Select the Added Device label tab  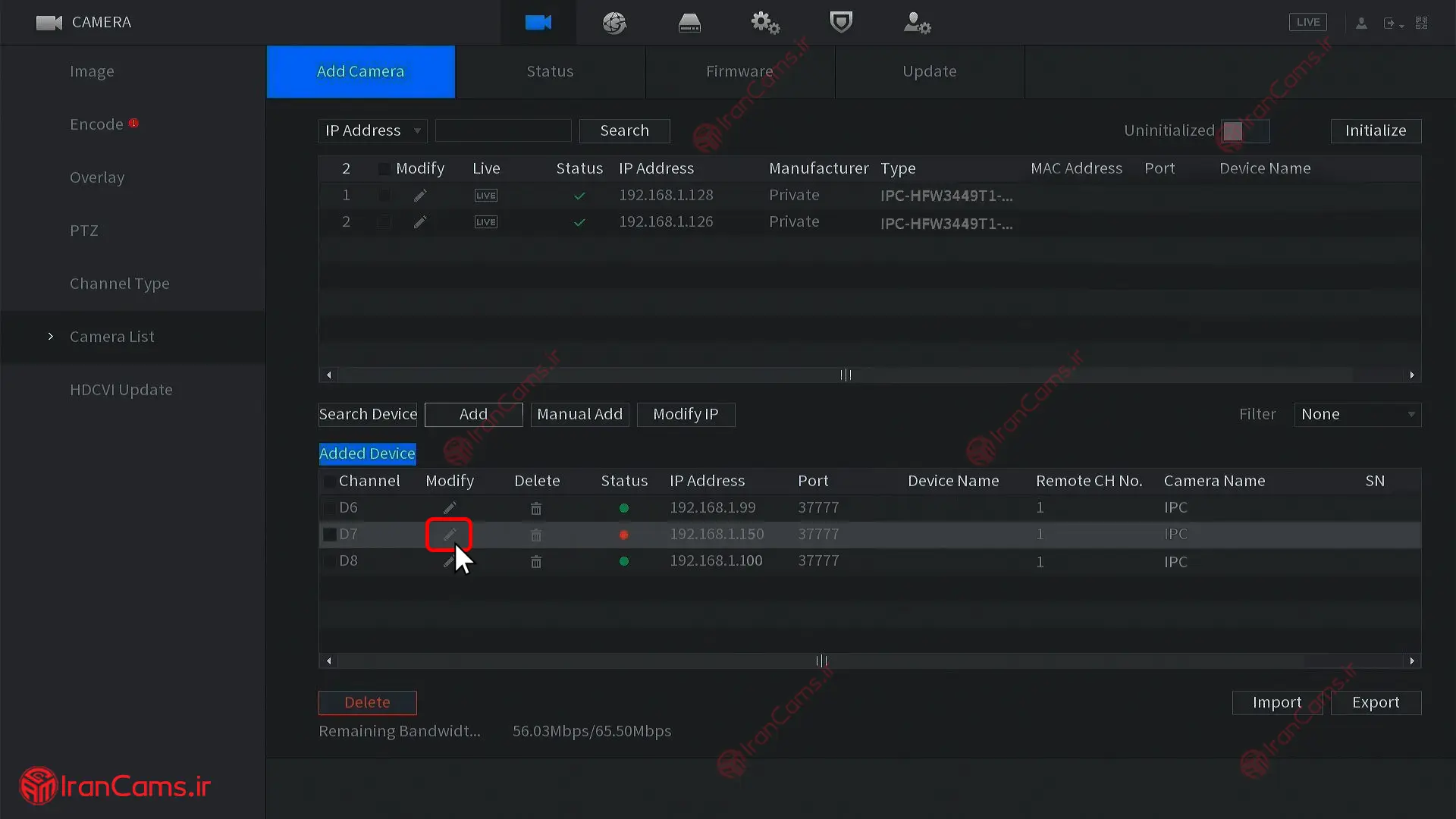pyautogui.click(x=367, y=453)
